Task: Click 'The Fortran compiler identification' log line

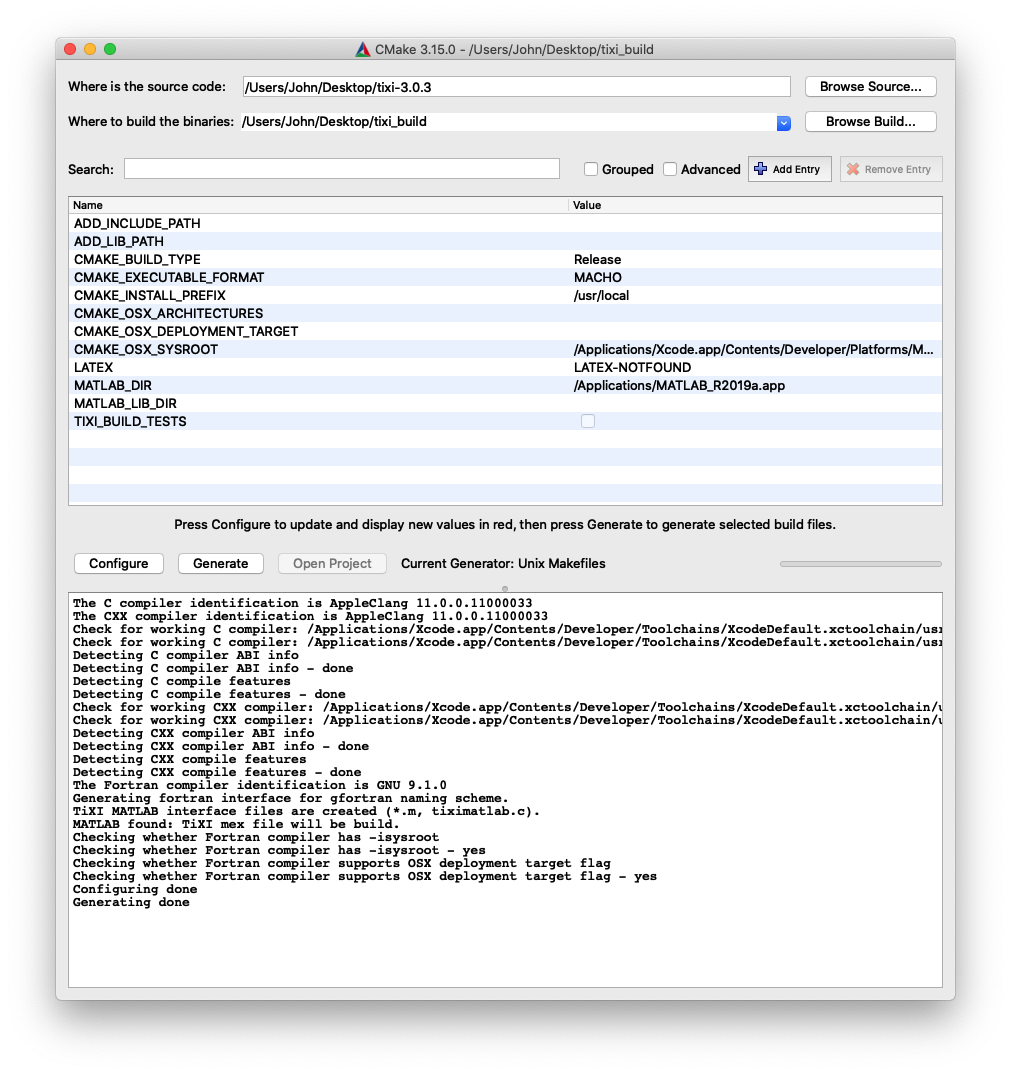Action: 260,785
